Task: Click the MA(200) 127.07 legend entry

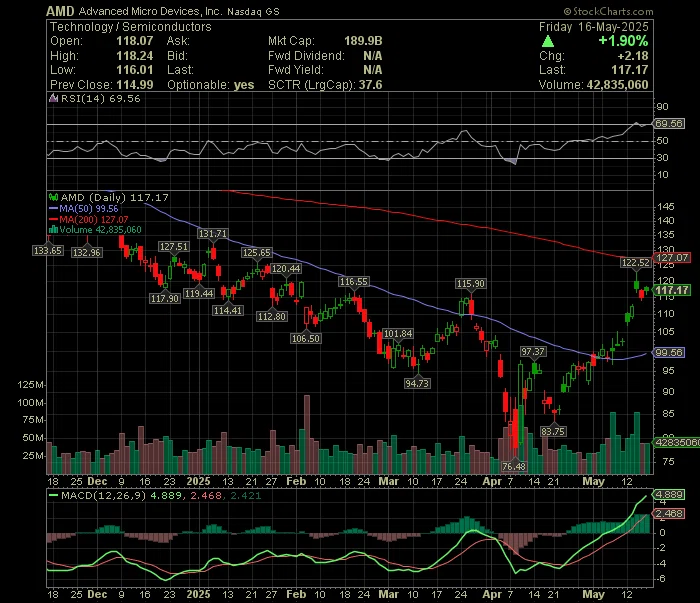Action: [x=94, y=219]
